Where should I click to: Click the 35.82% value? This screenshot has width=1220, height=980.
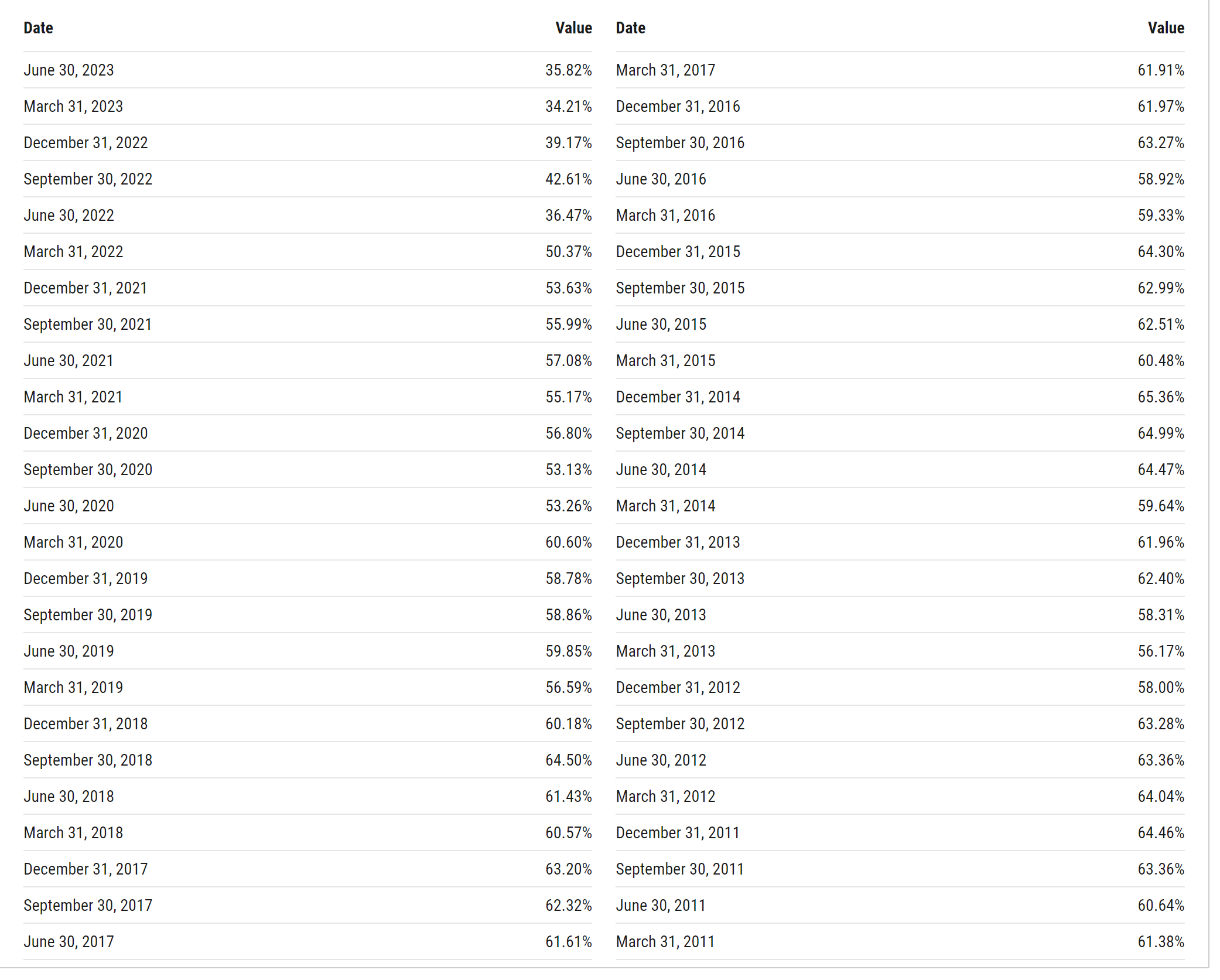point(568,70)
